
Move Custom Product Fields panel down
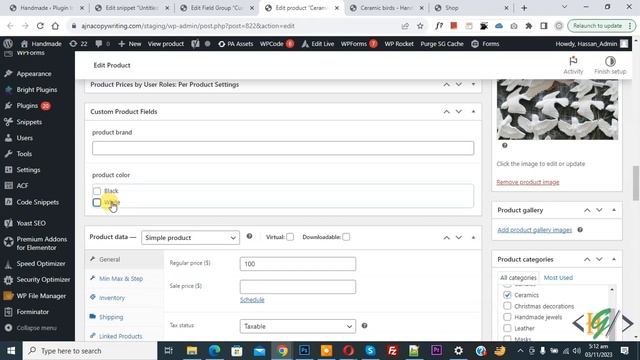tap(459, 111)
